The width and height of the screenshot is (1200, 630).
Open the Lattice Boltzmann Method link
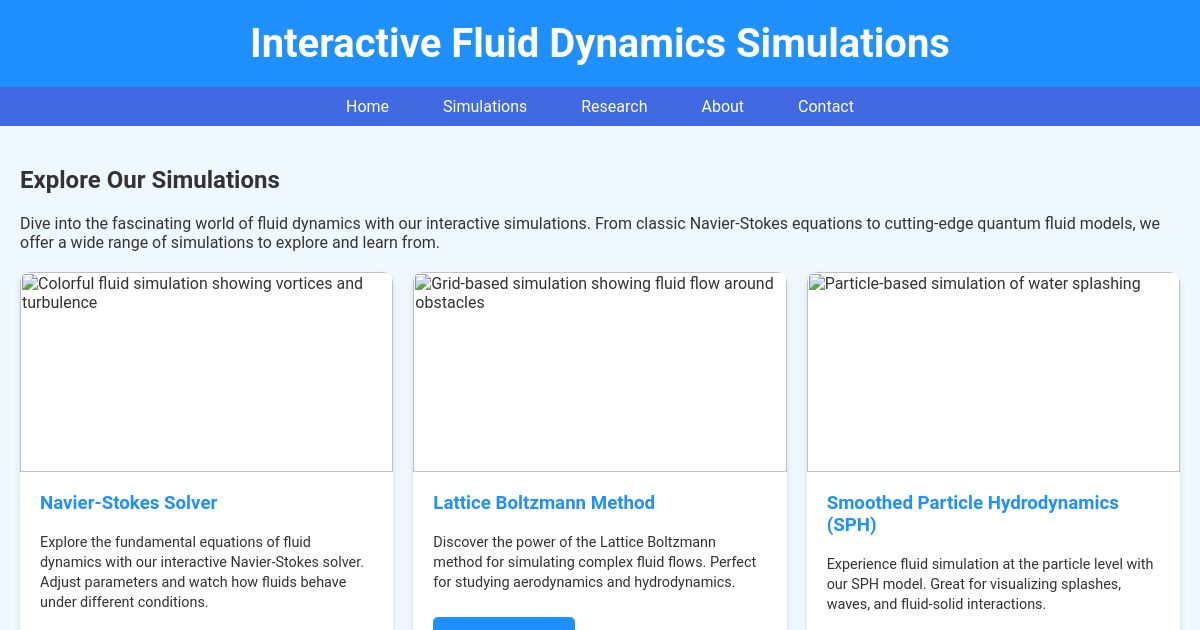(544, 503)
